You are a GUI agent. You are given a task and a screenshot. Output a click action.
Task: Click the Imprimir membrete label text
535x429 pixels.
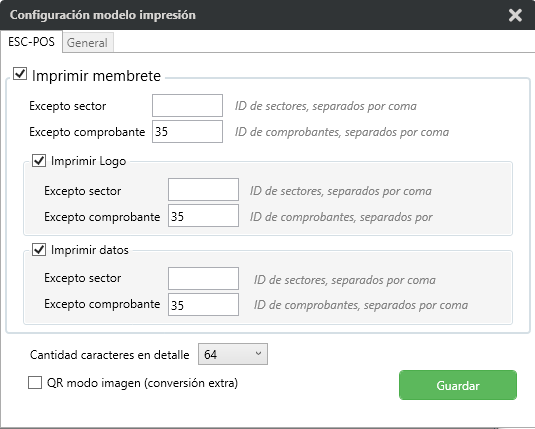(x=96, y=75)
